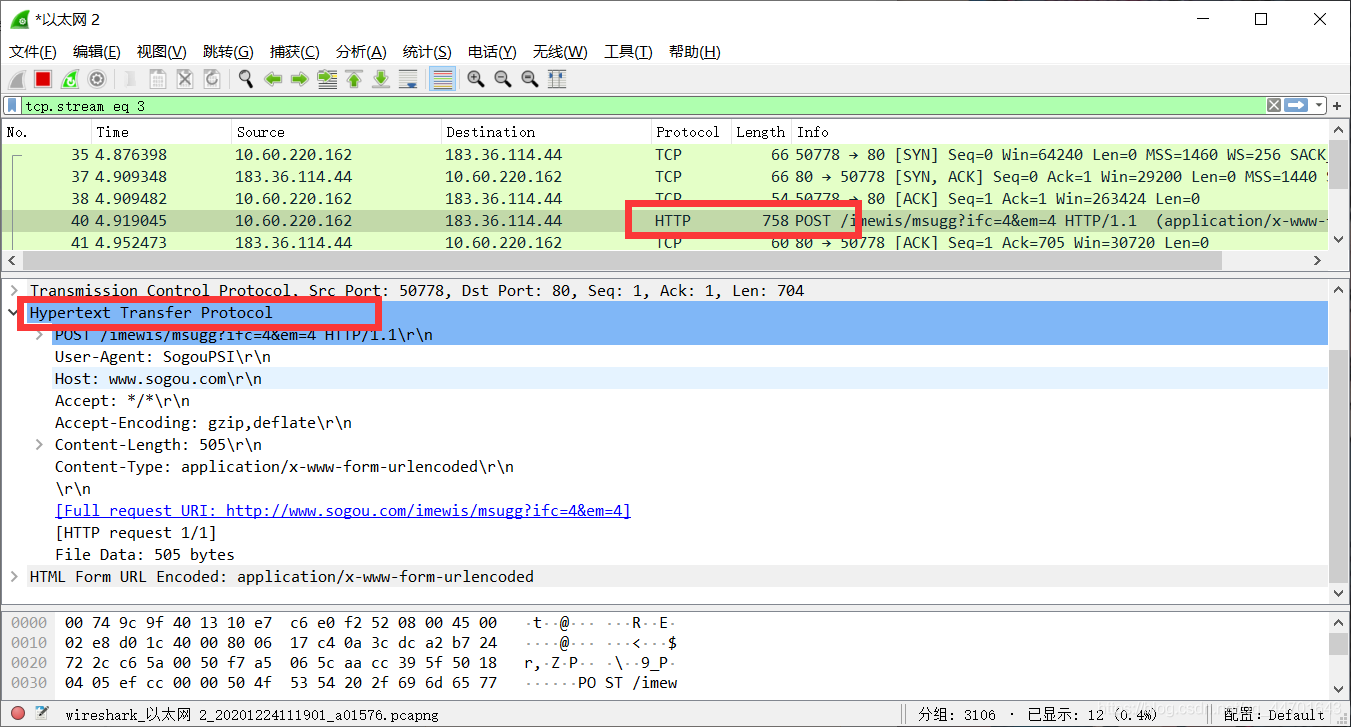Open the 电话(Y) menu

click(x=492, y=52)
